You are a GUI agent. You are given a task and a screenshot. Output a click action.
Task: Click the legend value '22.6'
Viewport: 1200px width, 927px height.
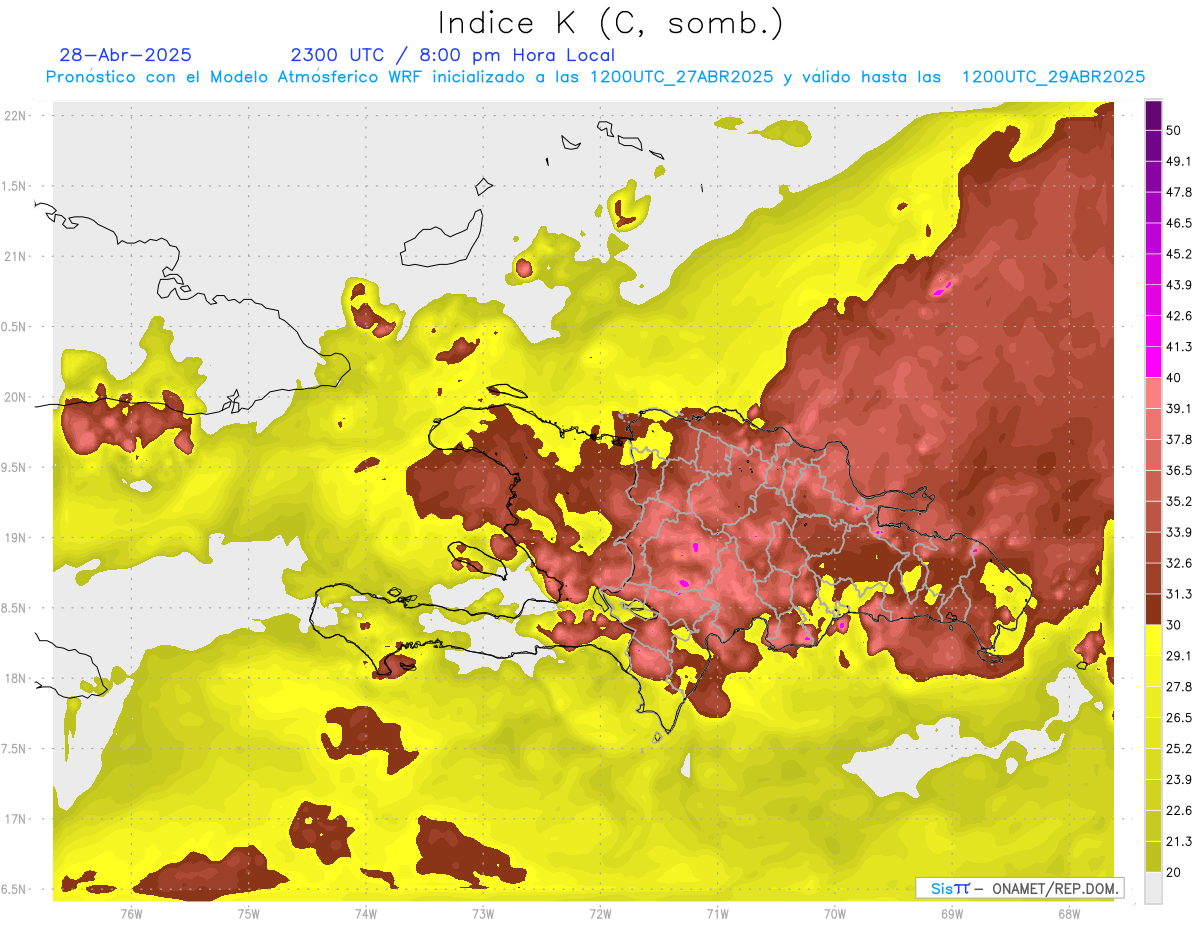pos(1179,810)
